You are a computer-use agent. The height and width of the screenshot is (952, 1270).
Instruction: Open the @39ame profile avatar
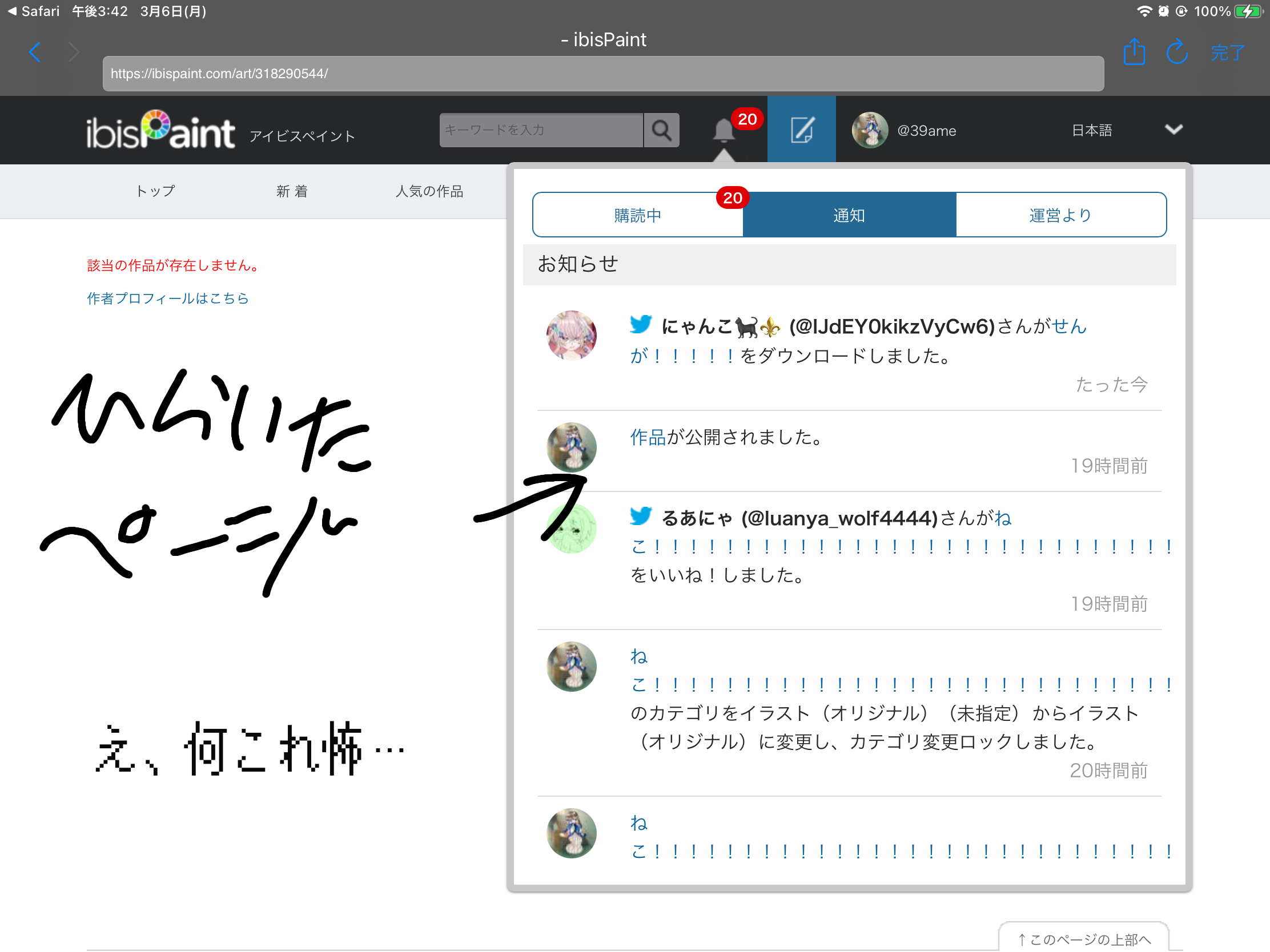pyautogui.click(x=870, y=130)
